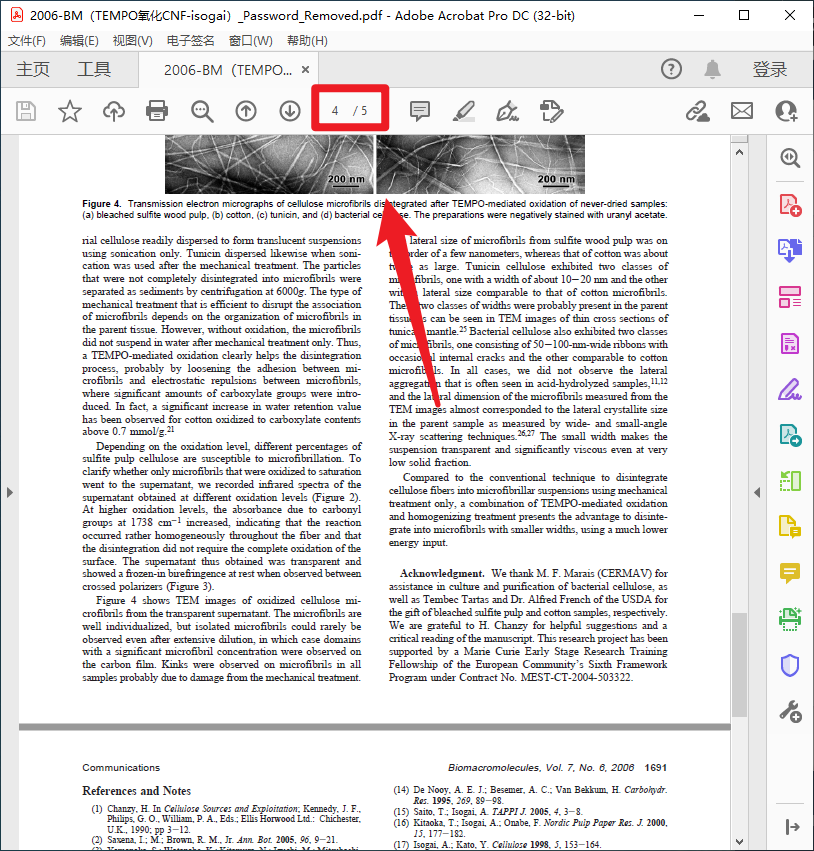Select the 2006-BM (TEMPO... document tab
Screen dimensions: 814x851
pyautogui.click(x=228, y=70)
